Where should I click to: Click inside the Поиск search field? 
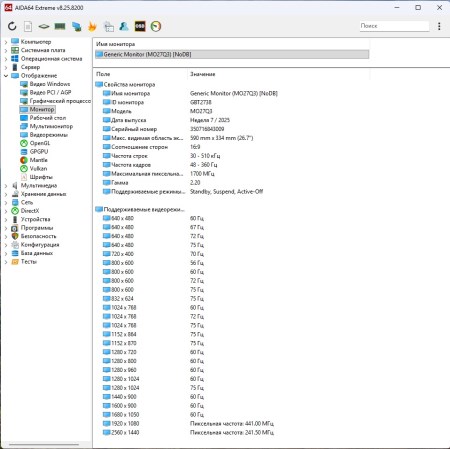pyautogui.click(x=394, y=26)
